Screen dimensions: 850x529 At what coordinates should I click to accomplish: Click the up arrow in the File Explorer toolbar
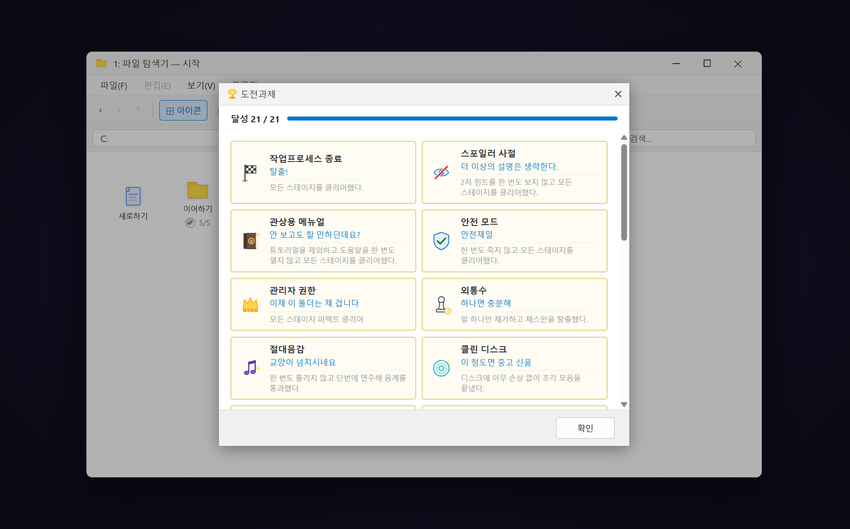138,111
